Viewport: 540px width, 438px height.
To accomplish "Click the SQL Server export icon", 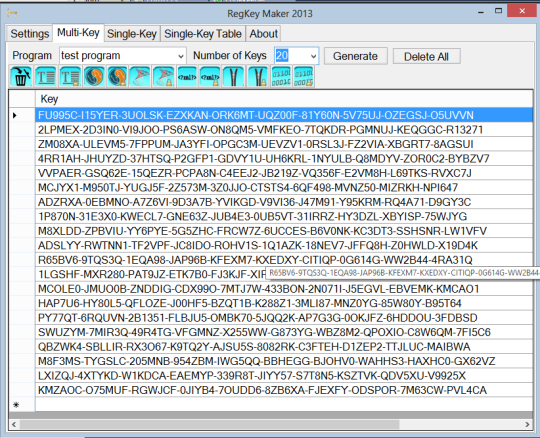I will click(x=140, y=76).
